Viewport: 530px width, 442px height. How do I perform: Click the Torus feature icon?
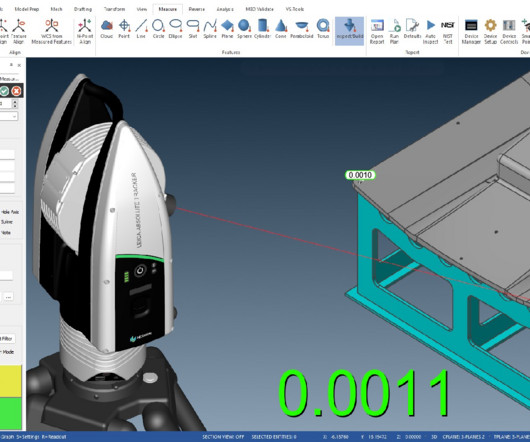(x=323, y=29)
